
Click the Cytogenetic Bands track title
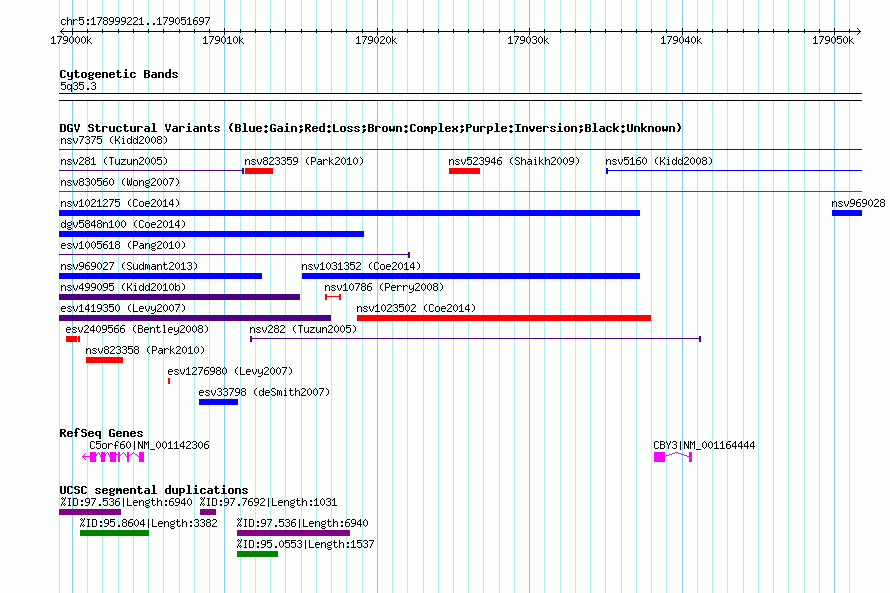119,74
